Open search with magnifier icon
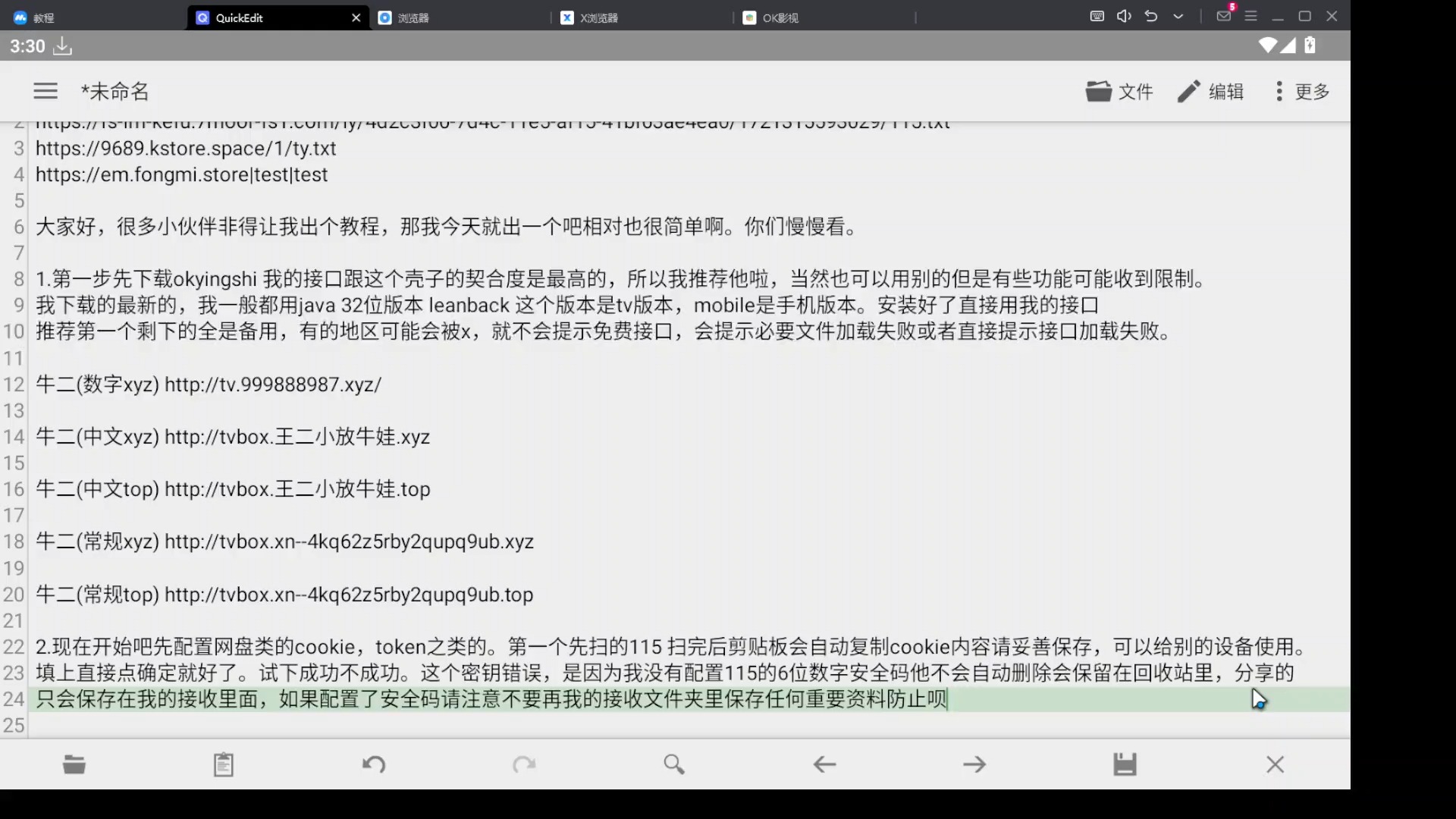 pyautogui.click(x=674, y=764)
